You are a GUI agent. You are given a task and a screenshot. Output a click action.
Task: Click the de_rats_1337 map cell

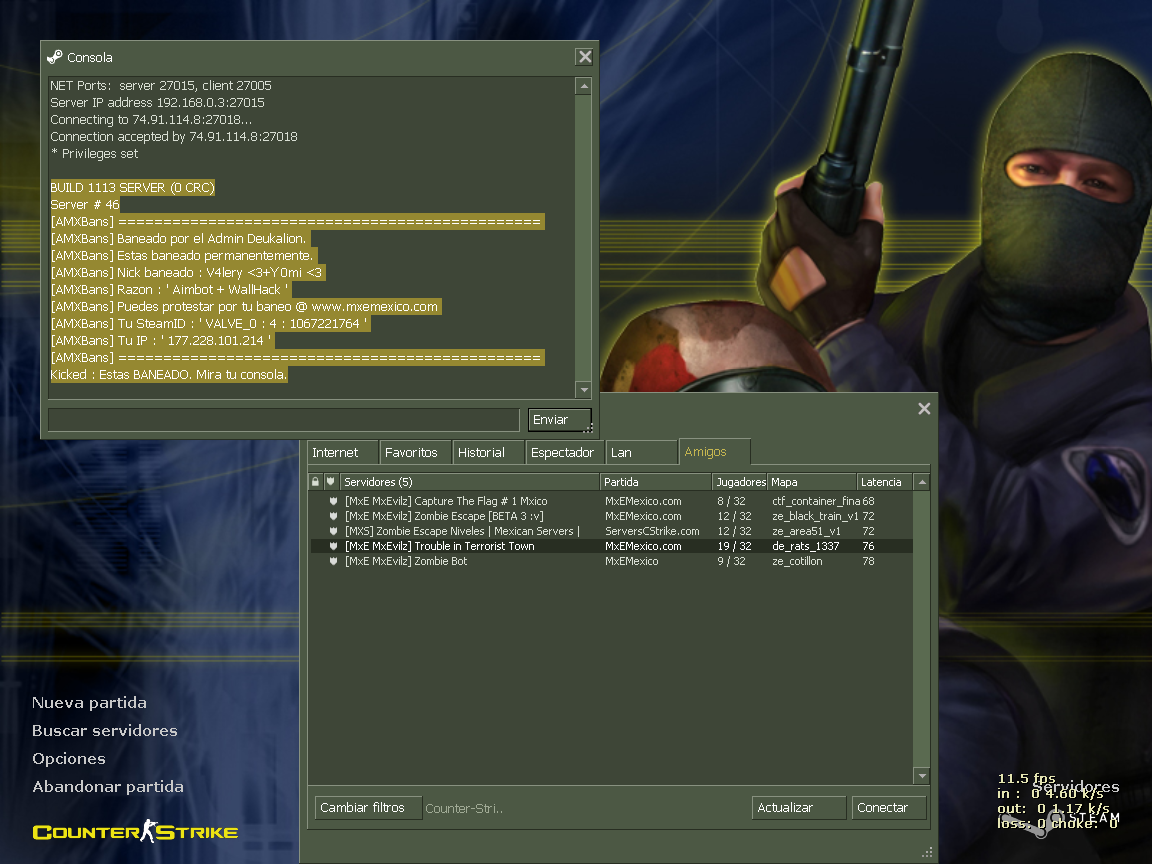(805, 546)
